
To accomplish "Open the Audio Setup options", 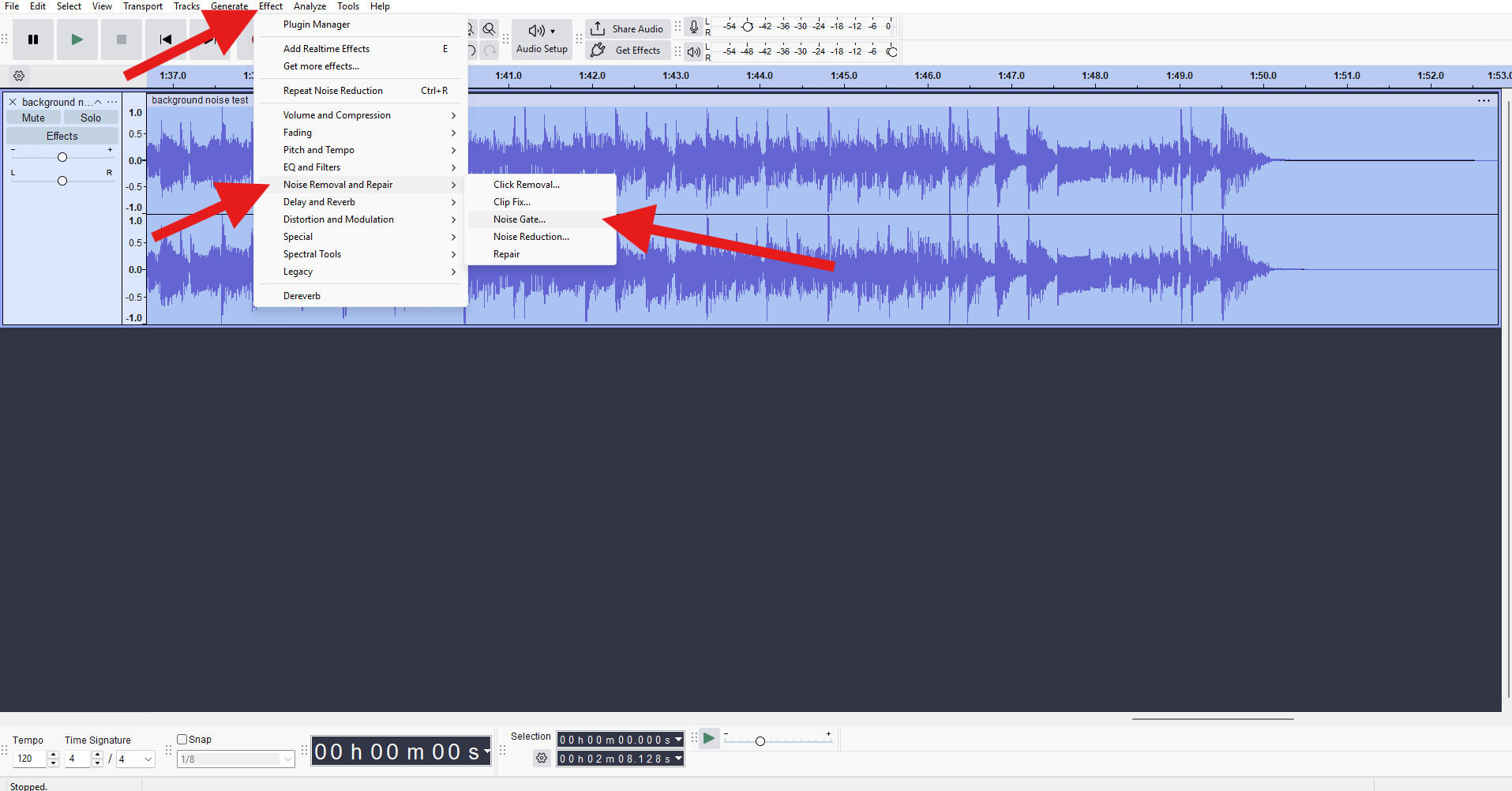I will tap(542, 39).
